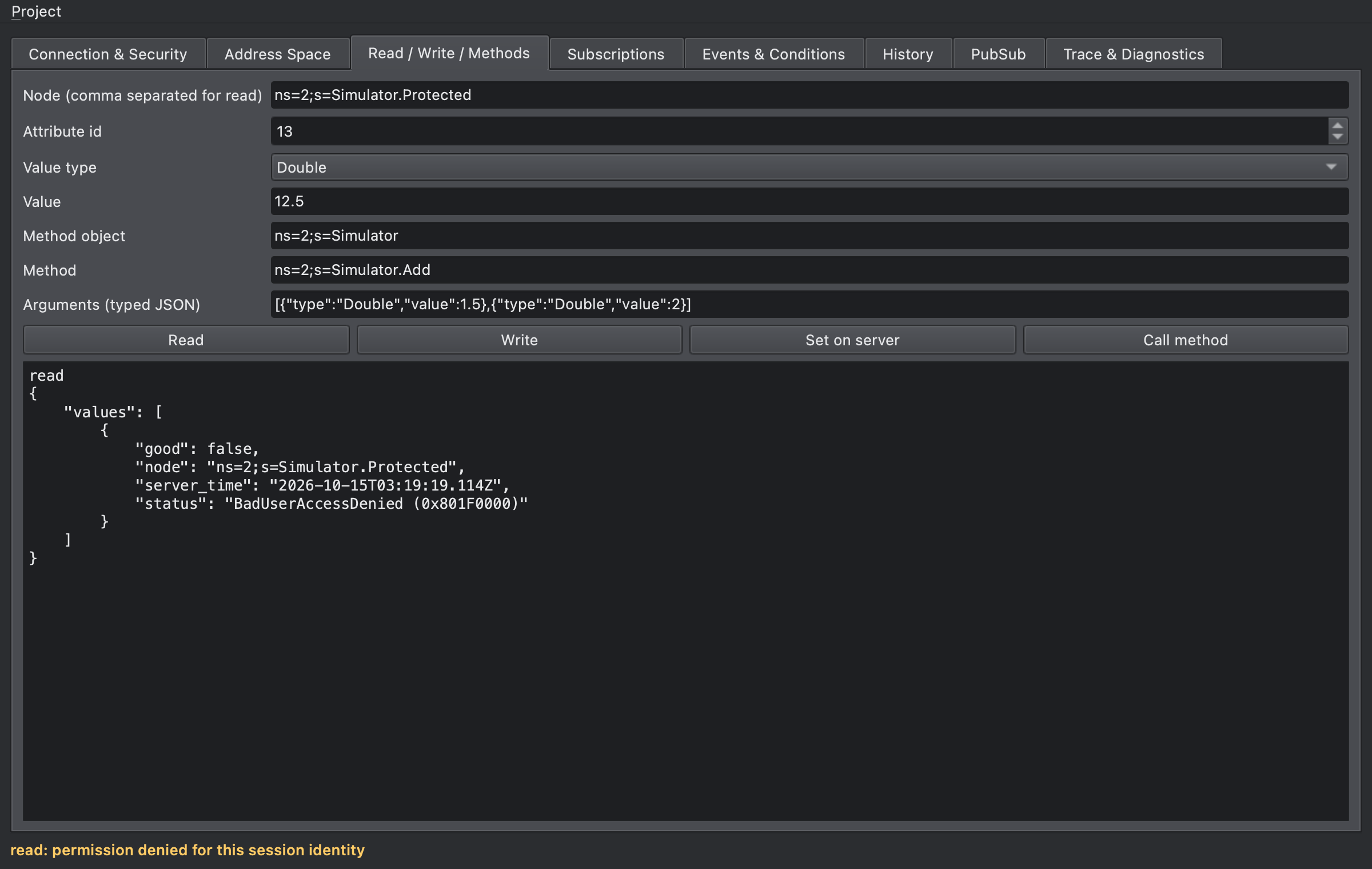Viewport: 1372px width, 869px height.
Task: Click the Write button
Action: coord(520,340)
